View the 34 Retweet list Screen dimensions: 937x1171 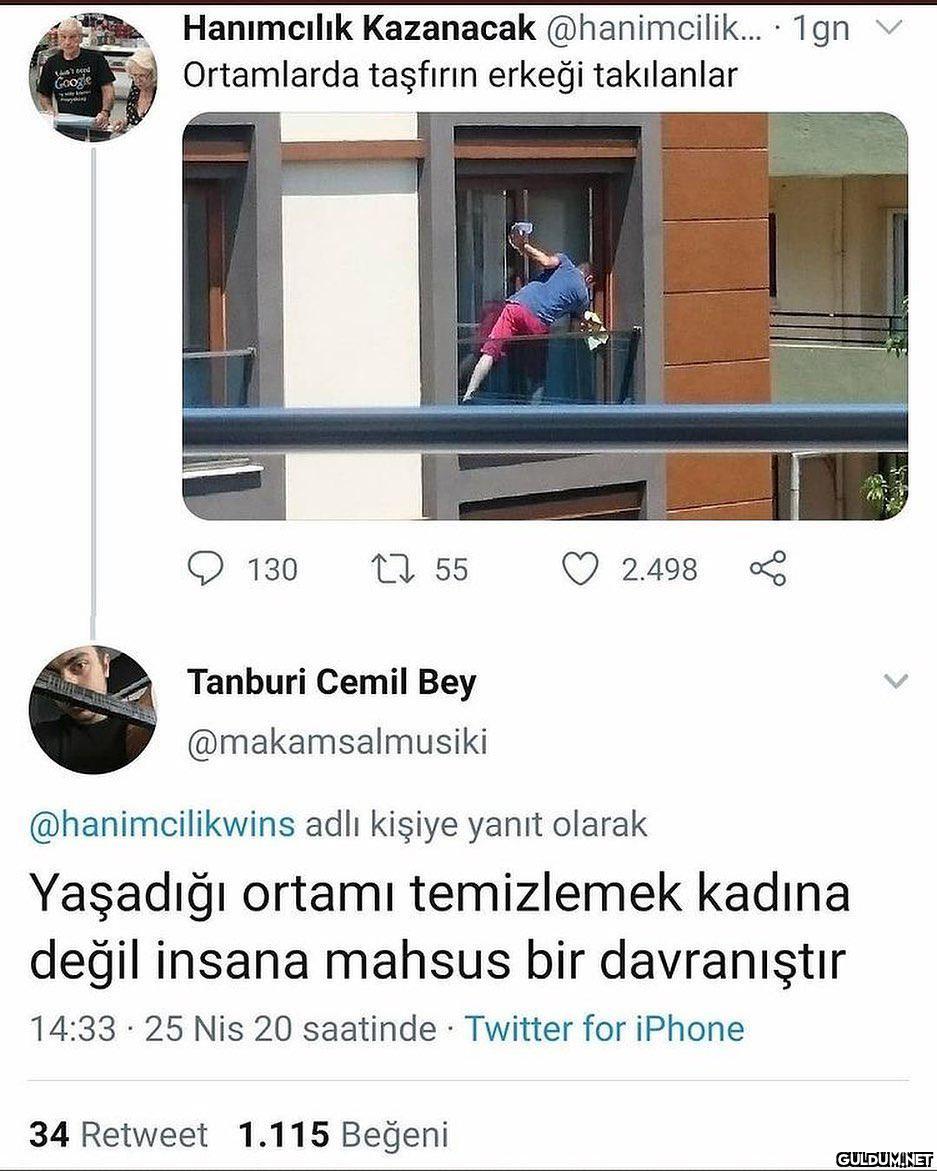(118, 1134)
